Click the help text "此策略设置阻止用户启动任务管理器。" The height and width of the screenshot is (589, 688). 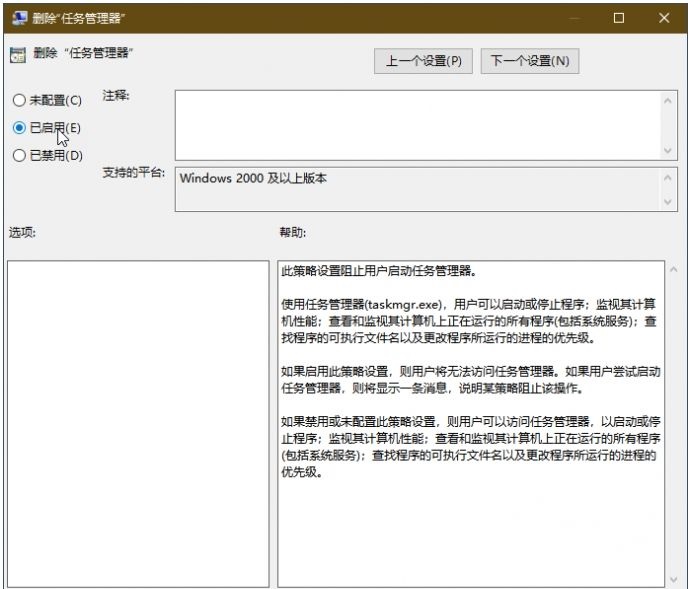click(379, 271)
